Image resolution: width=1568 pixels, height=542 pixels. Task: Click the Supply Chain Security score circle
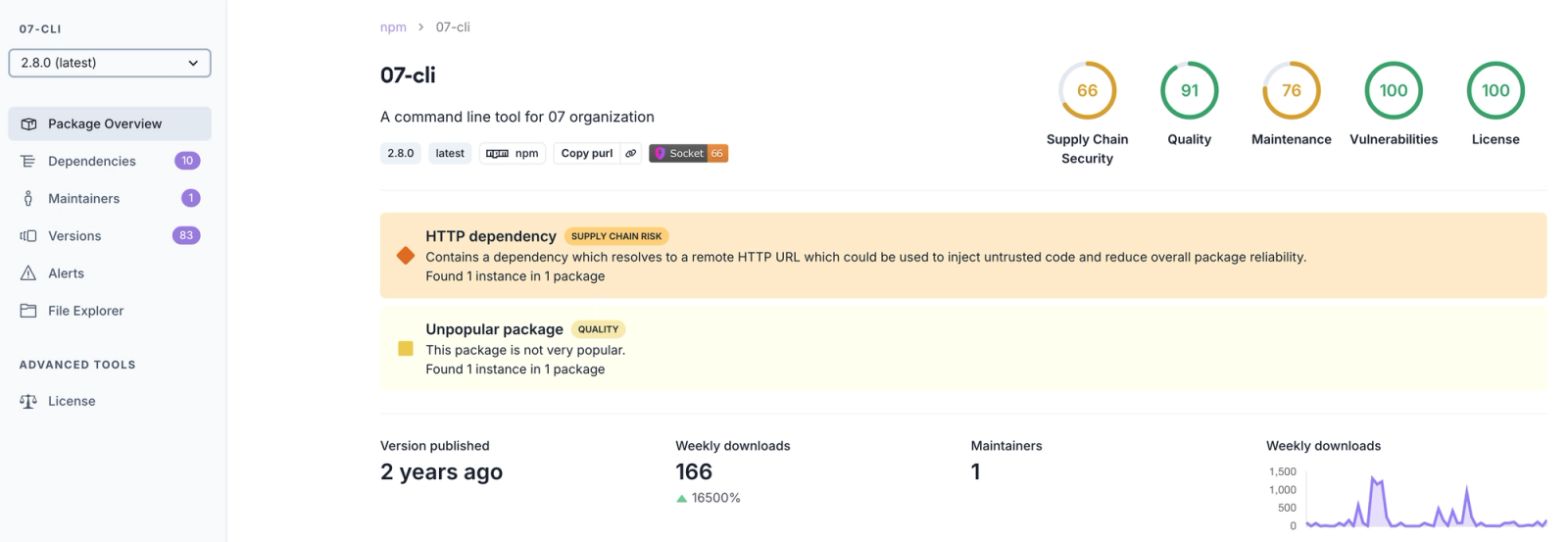pyautogui.click(x=1087, y=91)
